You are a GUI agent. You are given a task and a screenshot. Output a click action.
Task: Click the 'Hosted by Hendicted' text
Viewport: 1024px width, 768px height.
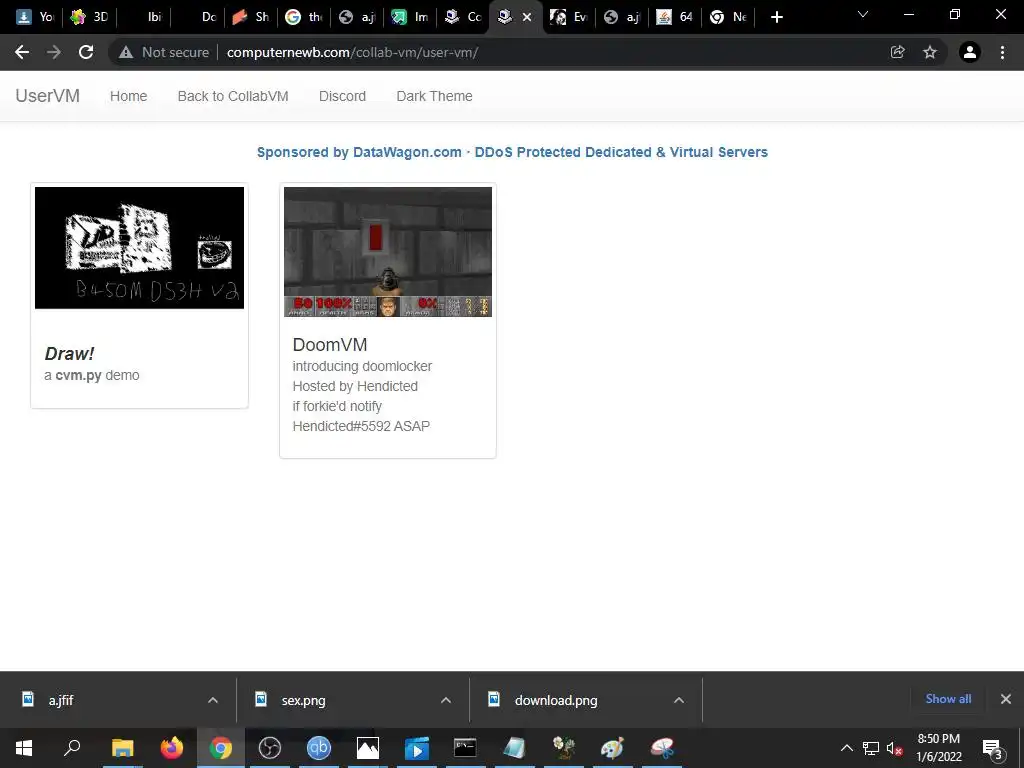tap(355, 386)
